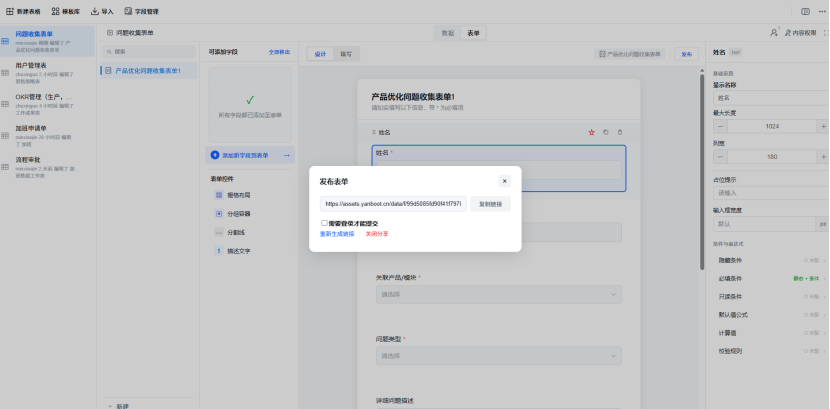The image size is (830, 409).
Task: Click the red 关闭分享 link
Action: coord(377,234)
